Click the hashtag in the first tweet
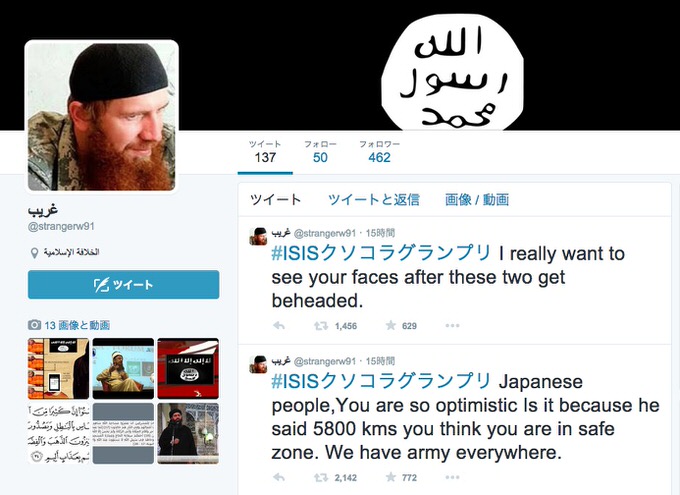Viewport: 680px width, 495px height. (381, 253)
